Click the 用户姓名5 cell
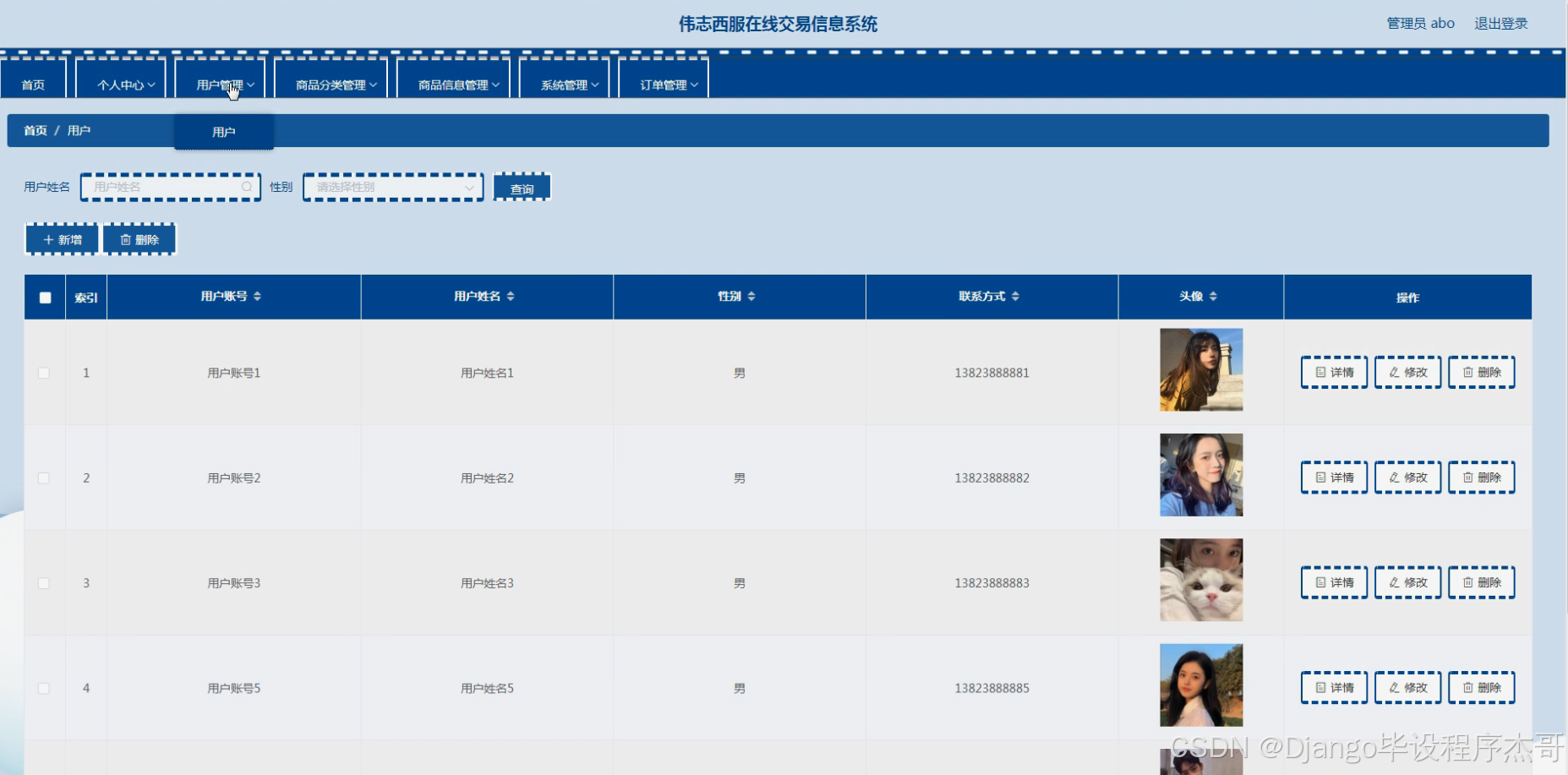The image size is (1568, 775). 487,689
